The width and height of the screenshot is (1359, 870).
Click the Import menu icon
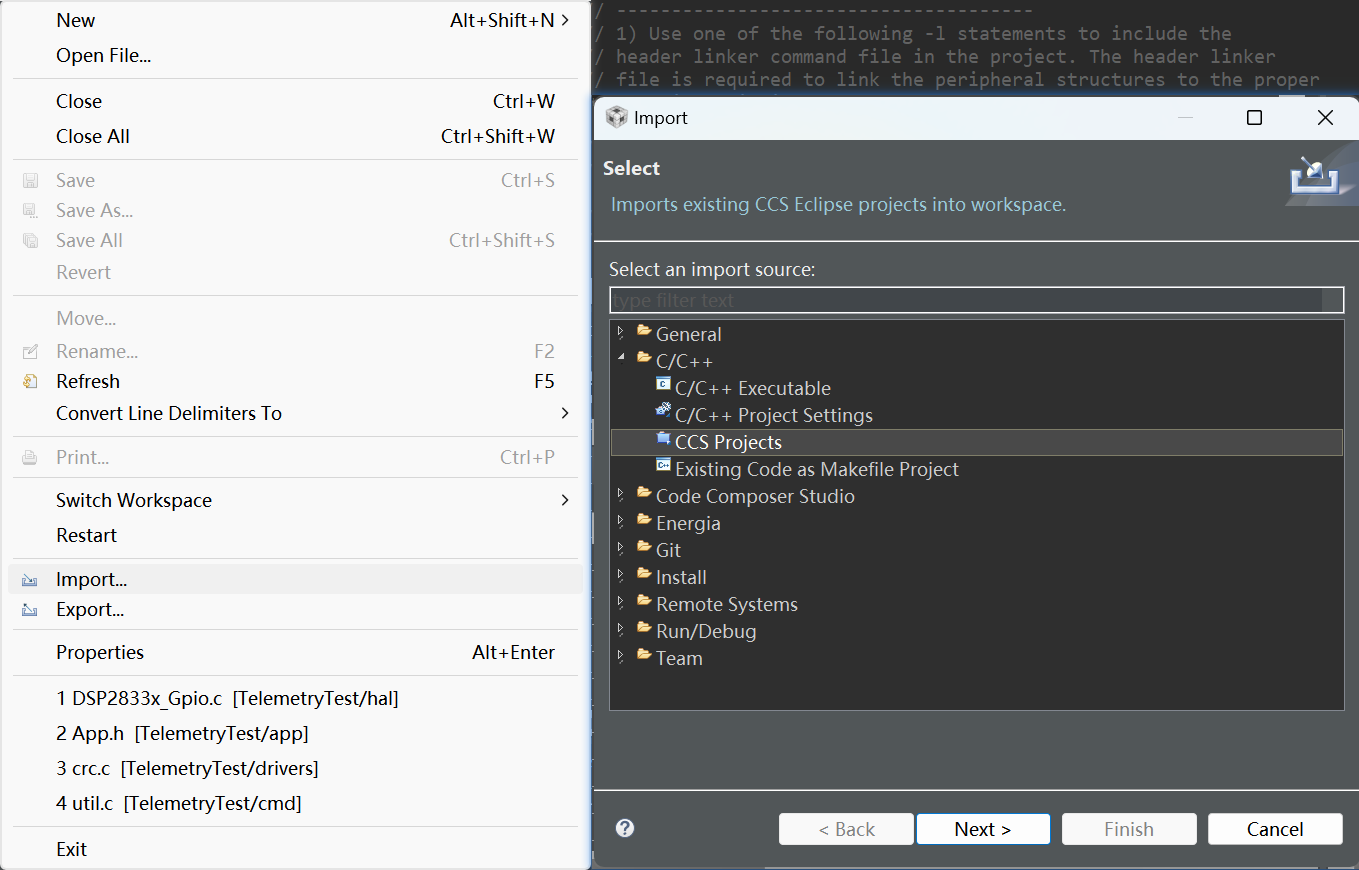30,580
